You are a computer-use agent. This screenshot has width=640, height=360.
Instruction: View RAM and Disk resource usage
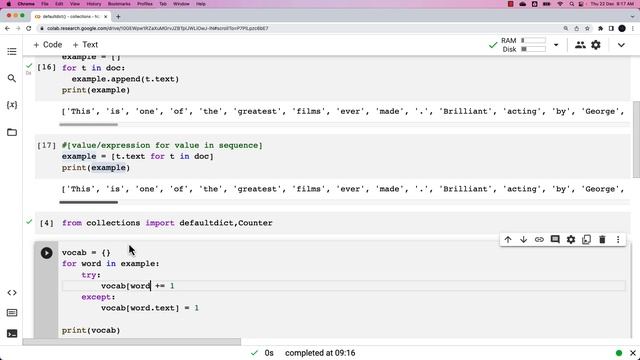pos(523,45)
